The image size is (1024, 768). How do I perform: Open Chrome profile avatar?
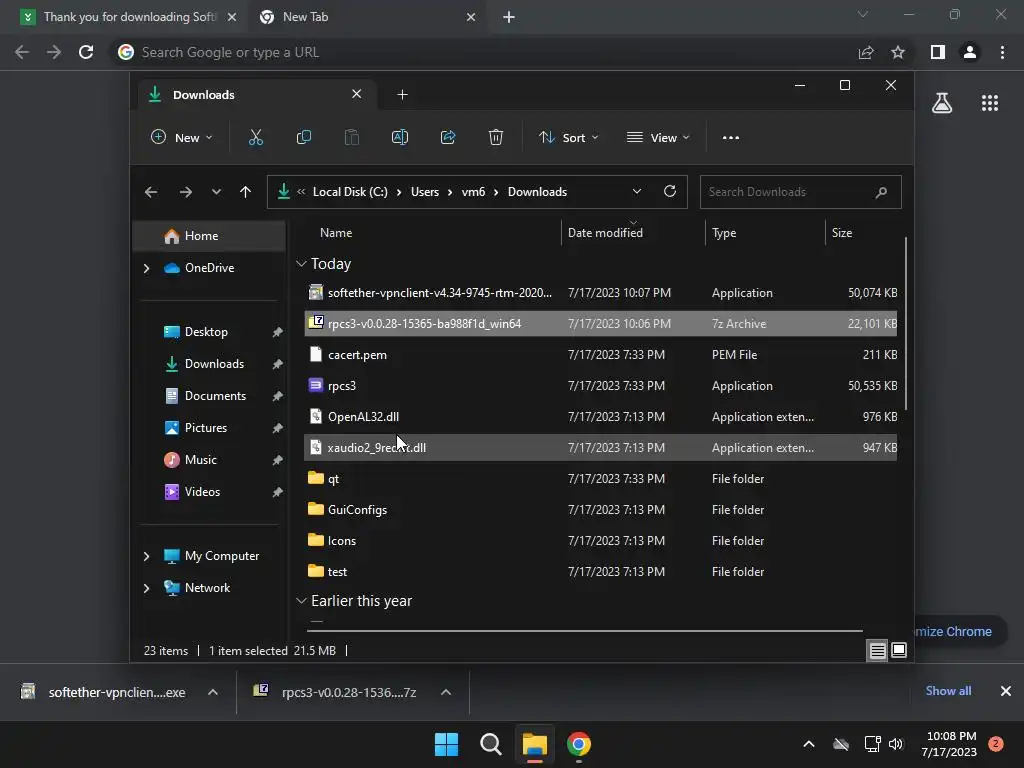pyautogui.click(x=970, y=52)
